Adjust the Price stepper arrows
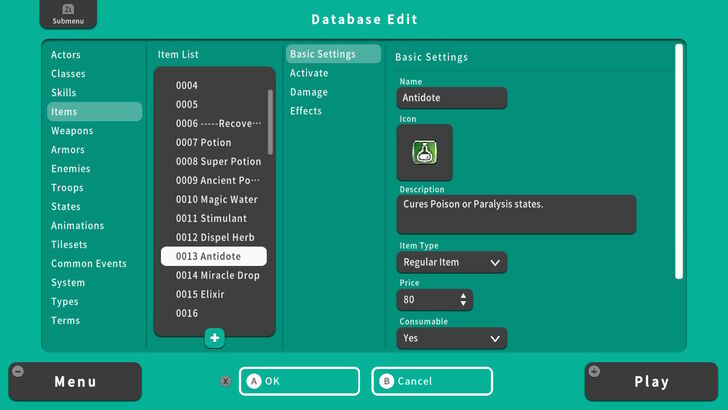Viewport: 728px width, 410px height. pos(463,300)
